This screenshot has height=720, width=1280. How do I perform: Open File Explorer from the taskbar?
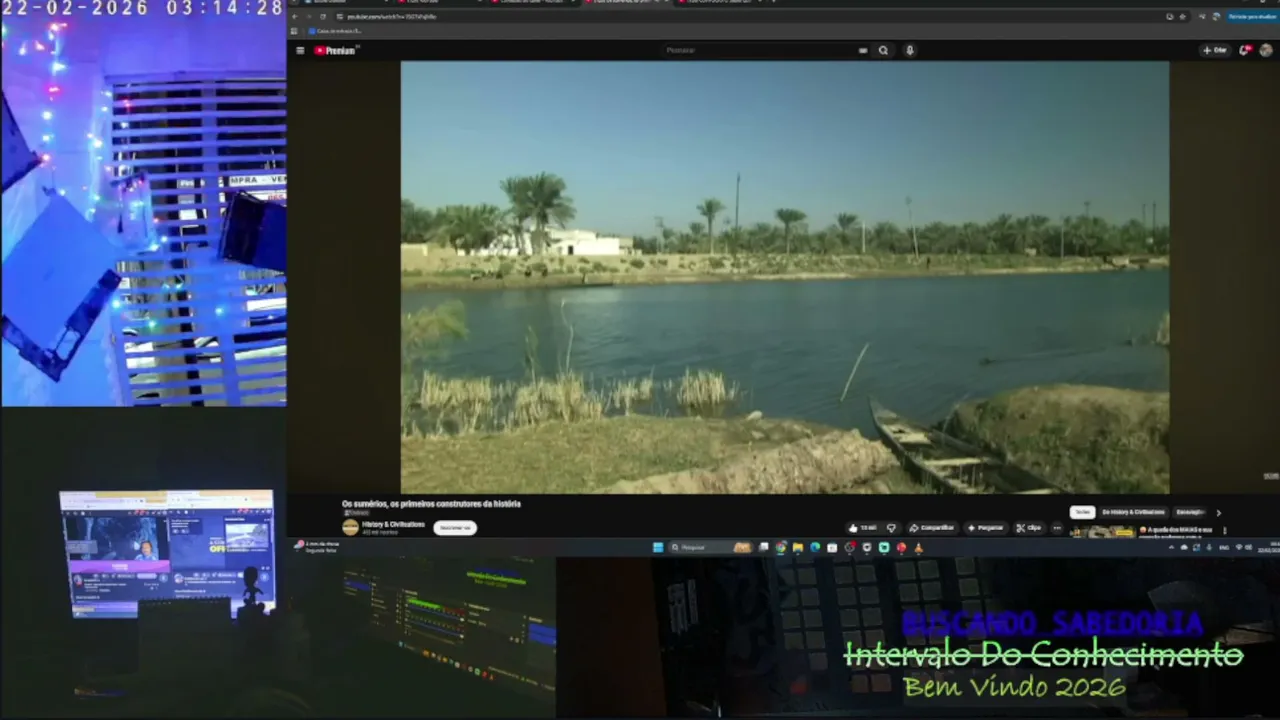point(798,547)
